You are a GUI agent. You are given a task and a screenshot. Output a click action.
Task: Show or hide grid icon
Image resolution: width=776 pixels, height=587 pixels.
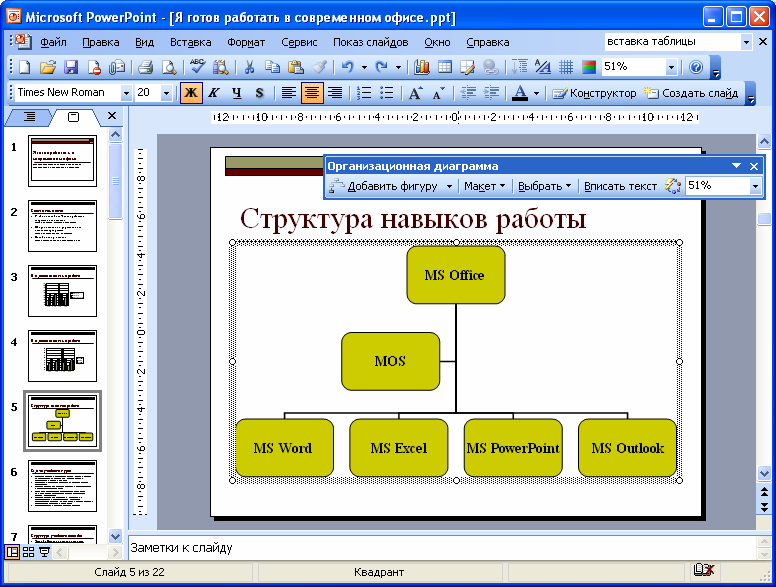click(566, 67)
